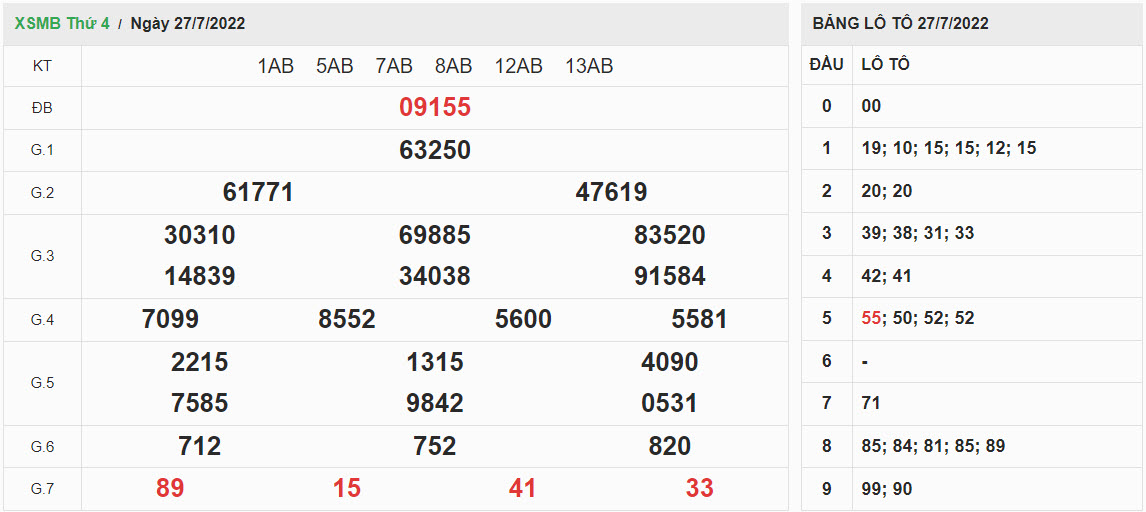1146x512 pixels.
Task: Click the date Ngày 27/7/2022 in the header
Action: point(187,23)
